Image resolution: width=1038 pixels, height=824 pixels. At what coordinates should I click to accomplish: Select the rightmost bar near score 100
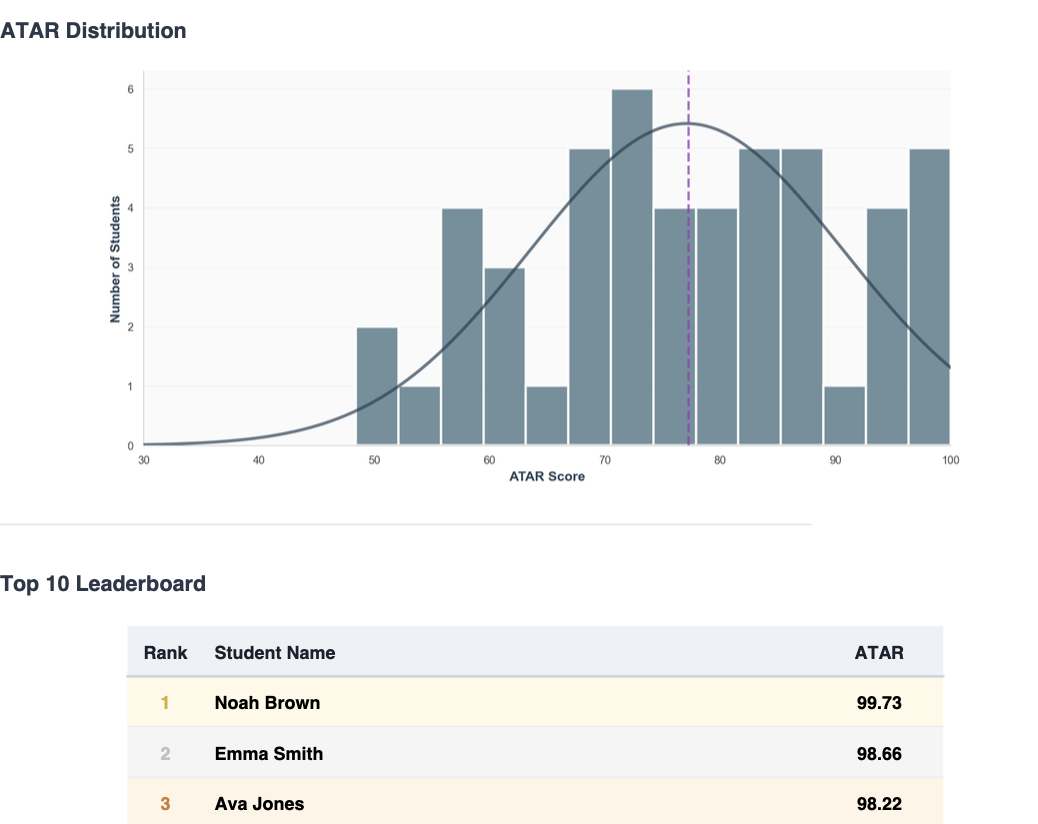point(928,300)
